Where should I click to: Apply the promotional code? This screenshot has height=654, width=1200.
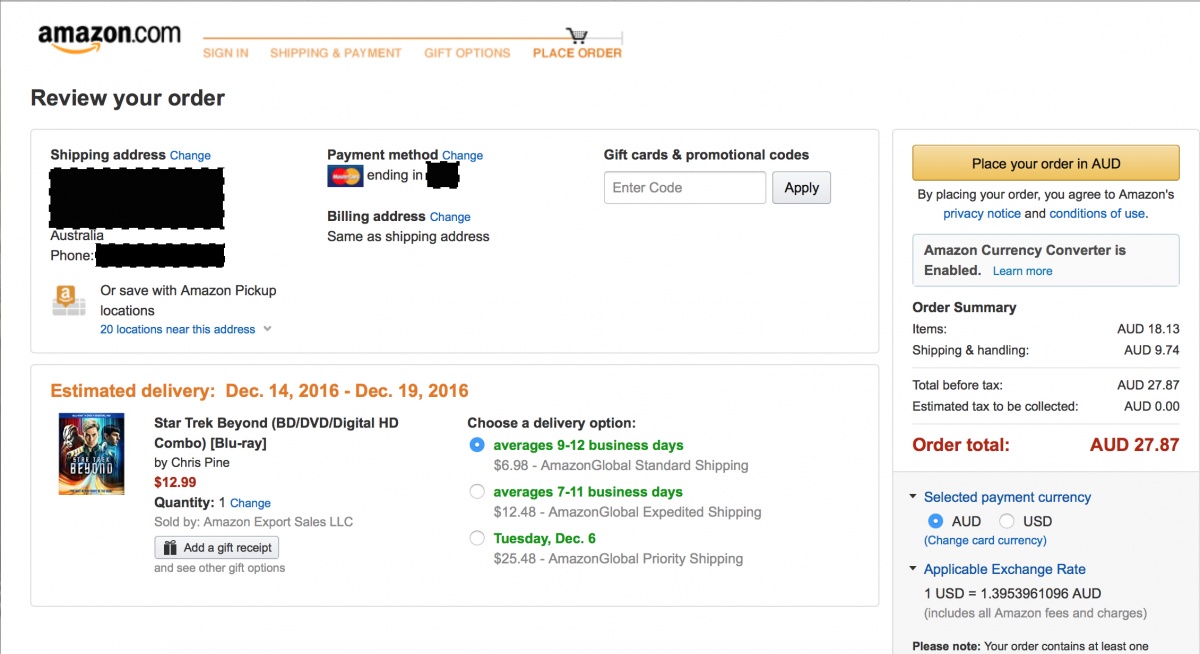[x=801, y=188]
